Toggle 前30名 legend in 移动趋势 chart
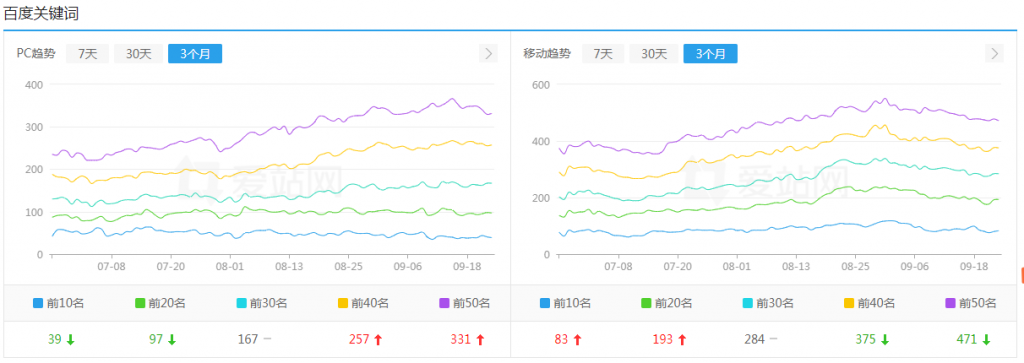The image size is (1024, 363). (x=768, y=303)
